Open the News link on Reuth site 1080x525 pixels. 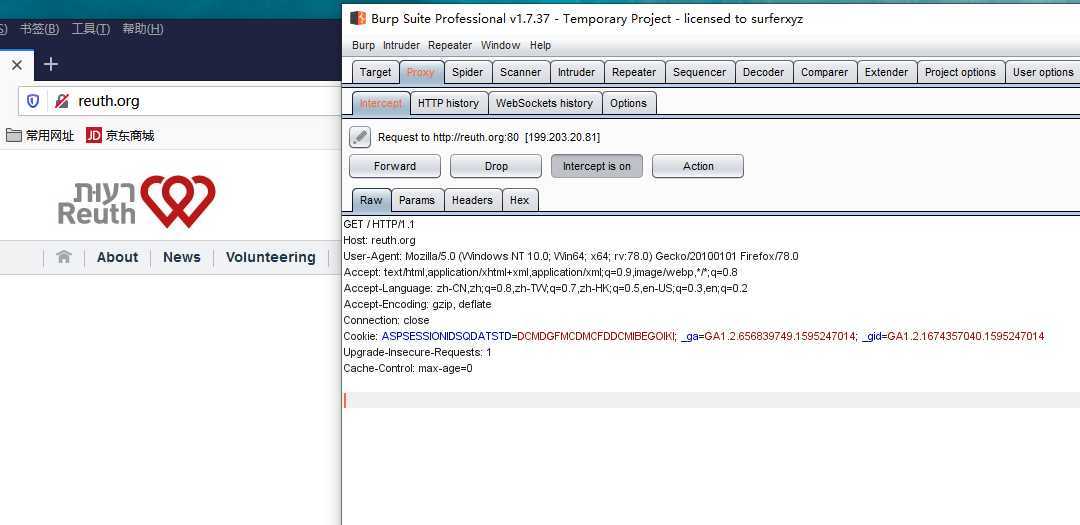click(x=182, y=257)
